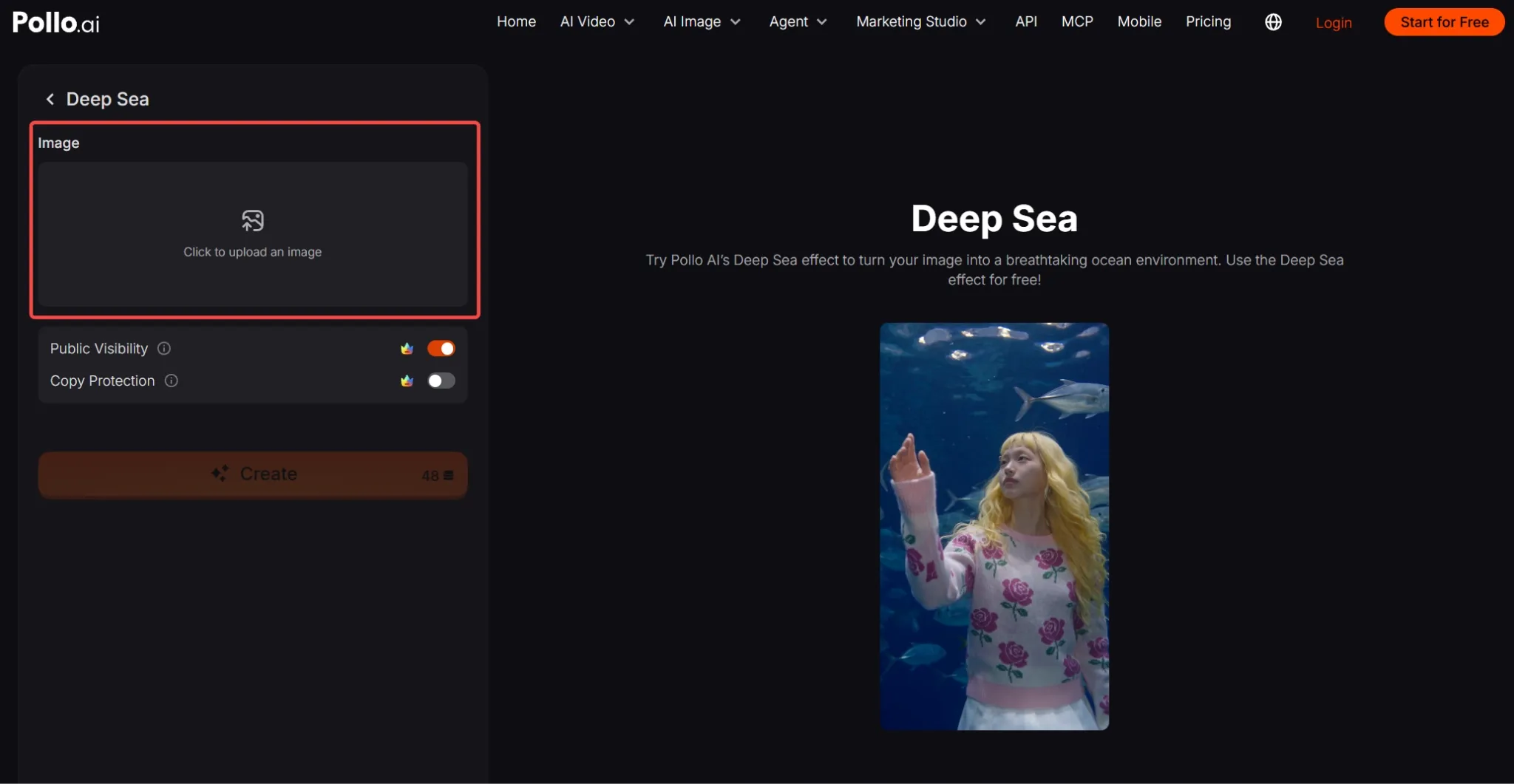Open the MCP menu item
This screenshot has height=784, width=1514.
[x=1077, y=22]
